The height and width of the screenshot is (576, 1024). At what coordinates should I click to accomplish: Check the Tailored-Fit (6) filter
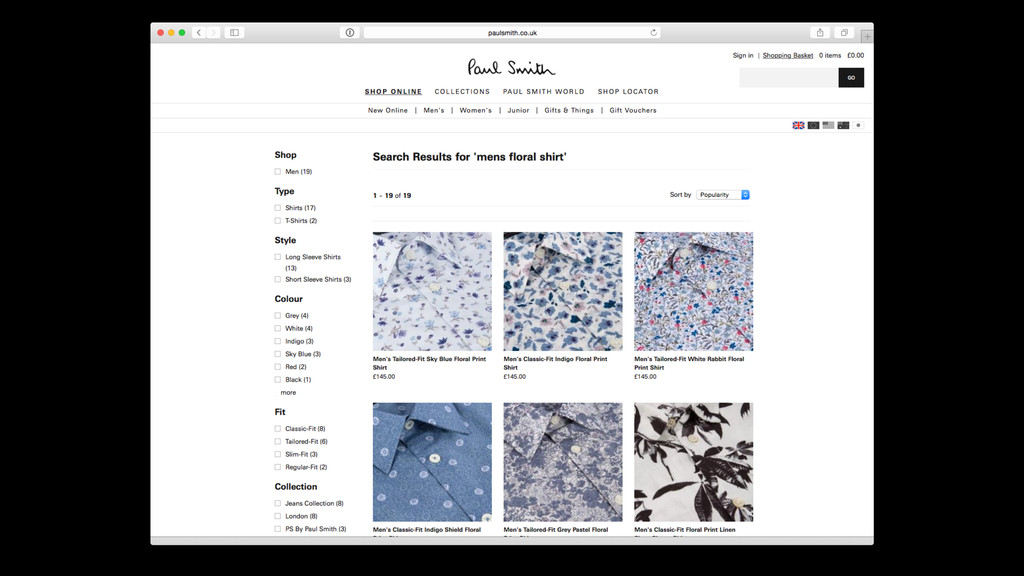[278, 441]
